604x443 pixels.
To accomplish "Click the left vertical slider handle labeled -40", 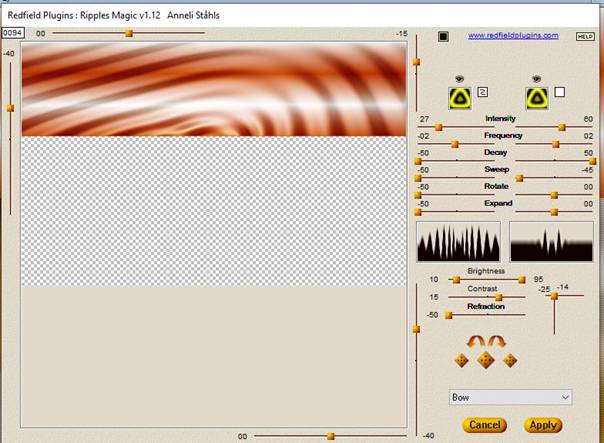I will 11,108.
